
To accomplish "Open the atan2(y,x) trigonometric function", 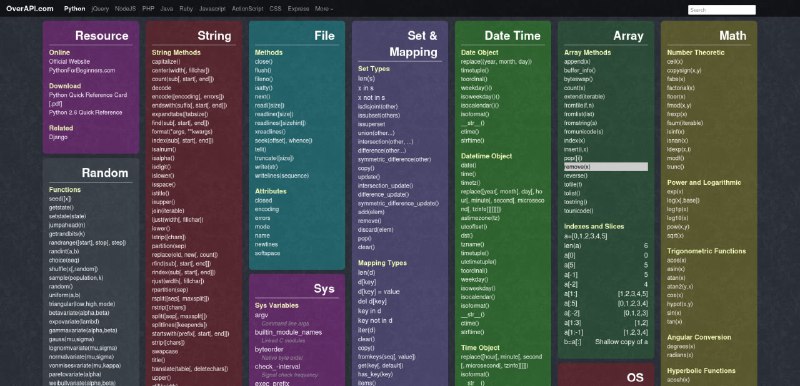I will [680, 287].
